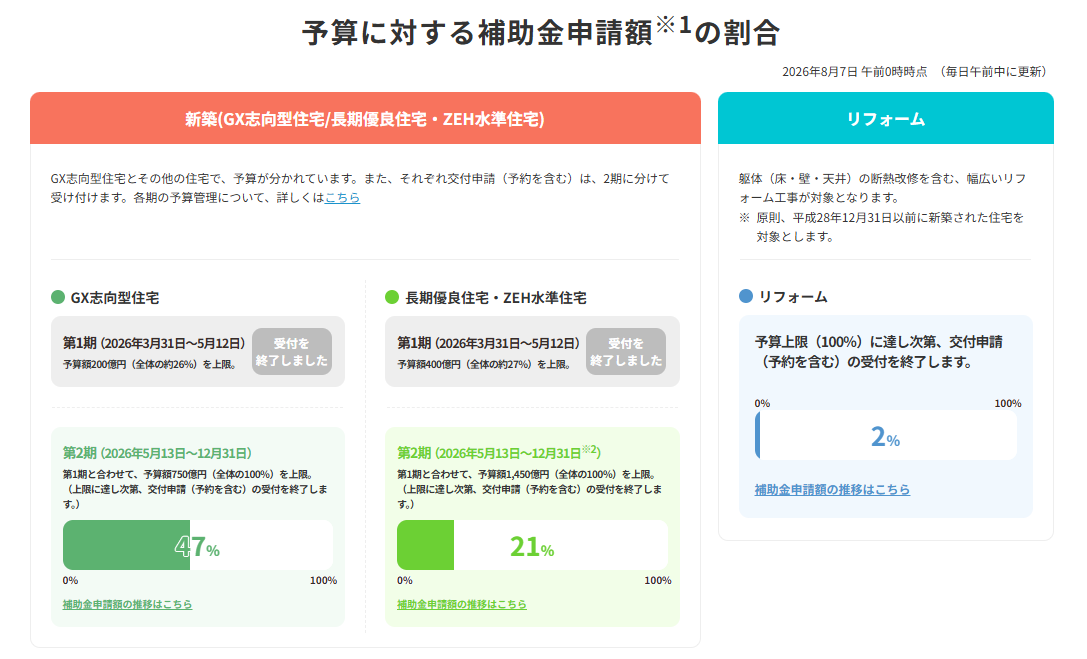Select the teal リフォーム header
Viewport: 1087px width, 659px height.
(x=886, y=118)
